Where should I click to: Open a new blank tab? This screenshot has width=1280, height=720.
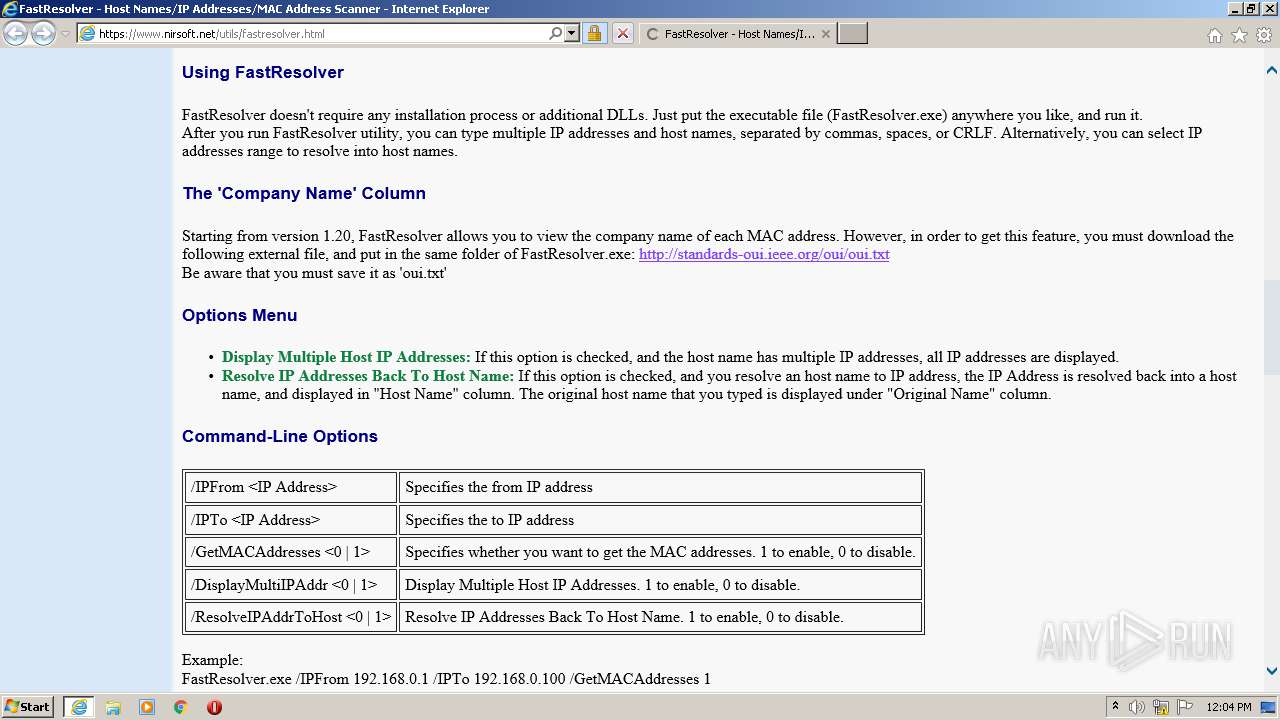[x=852, y=34]
